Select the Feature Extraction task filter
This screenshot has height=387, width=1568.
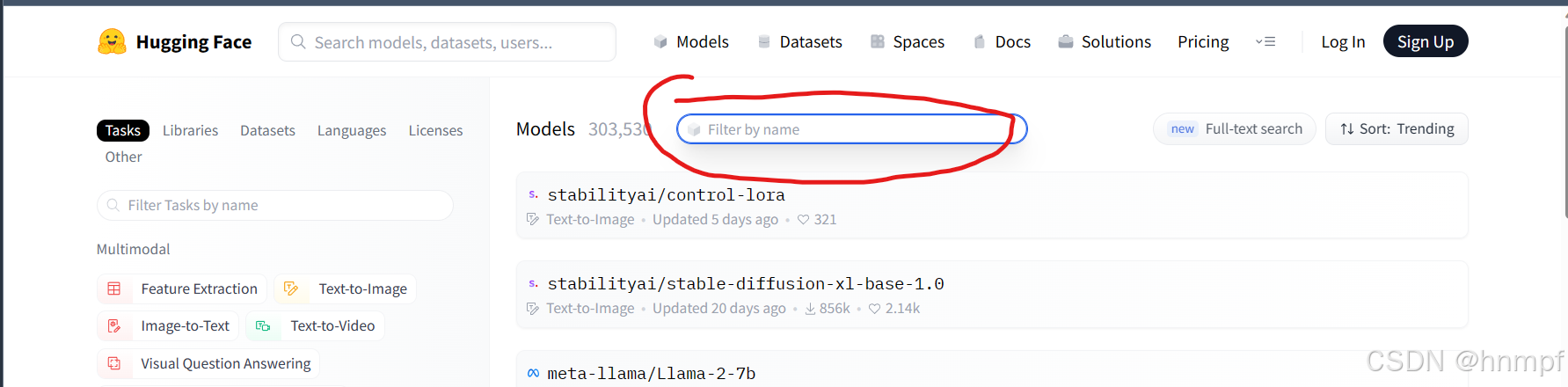[x=181, y=288]
